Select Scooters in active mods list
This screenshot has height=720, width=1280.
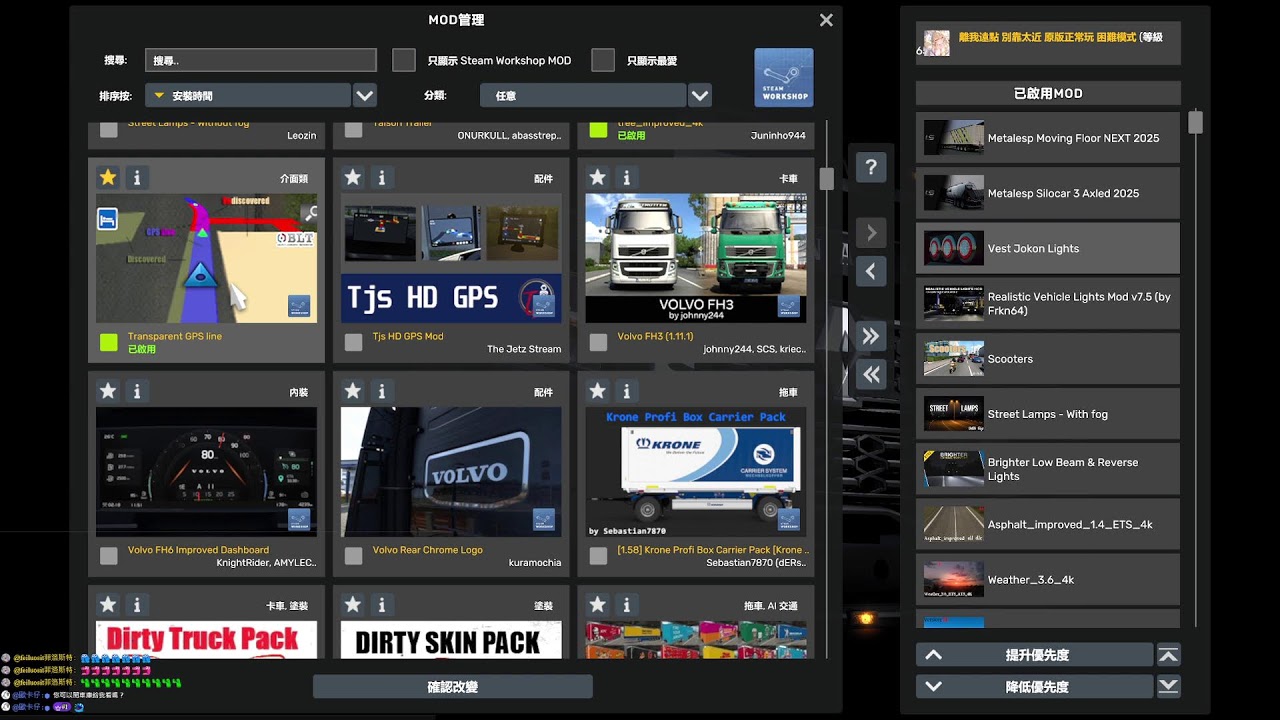pos(1048,358)
